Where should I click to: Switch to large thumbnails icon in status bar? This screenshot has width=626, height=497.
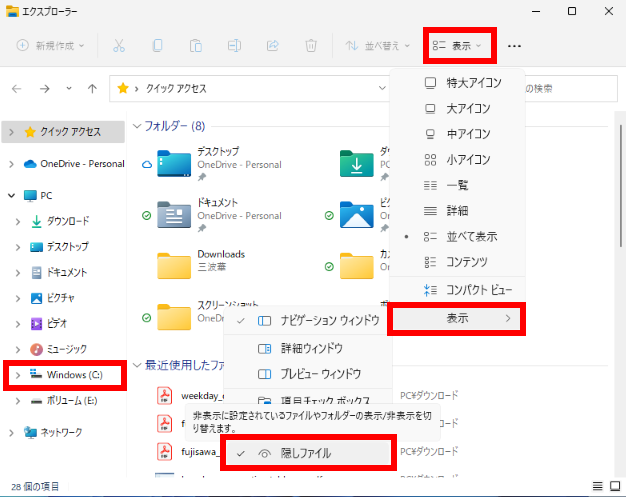click(615, 486)
